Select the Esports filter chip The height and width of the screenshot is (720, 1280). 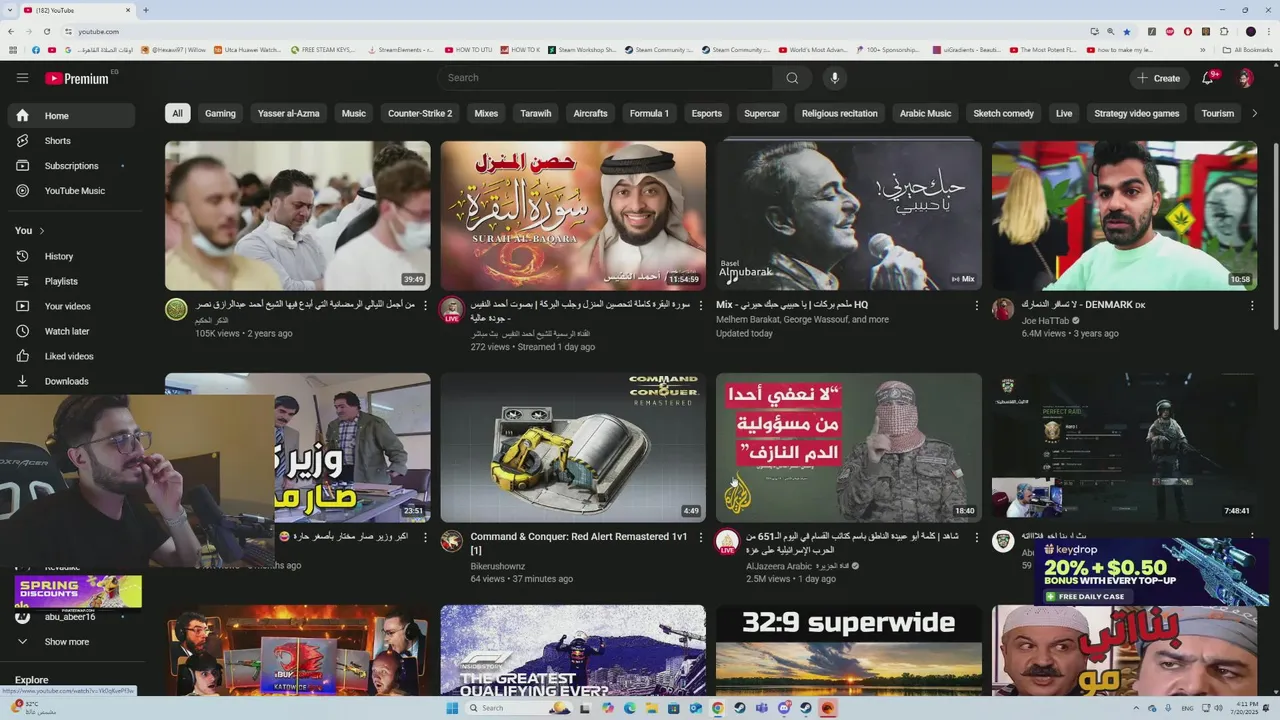706,114
